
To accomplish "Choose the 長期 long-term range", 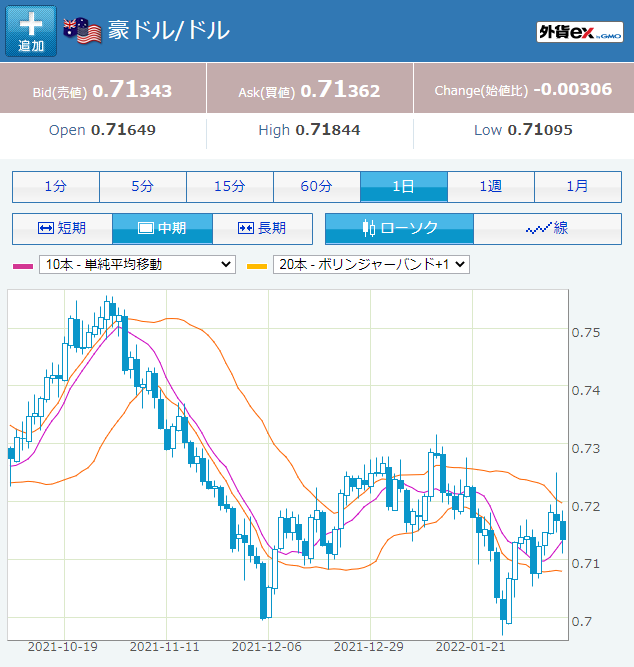I will [x=263, y=229].
